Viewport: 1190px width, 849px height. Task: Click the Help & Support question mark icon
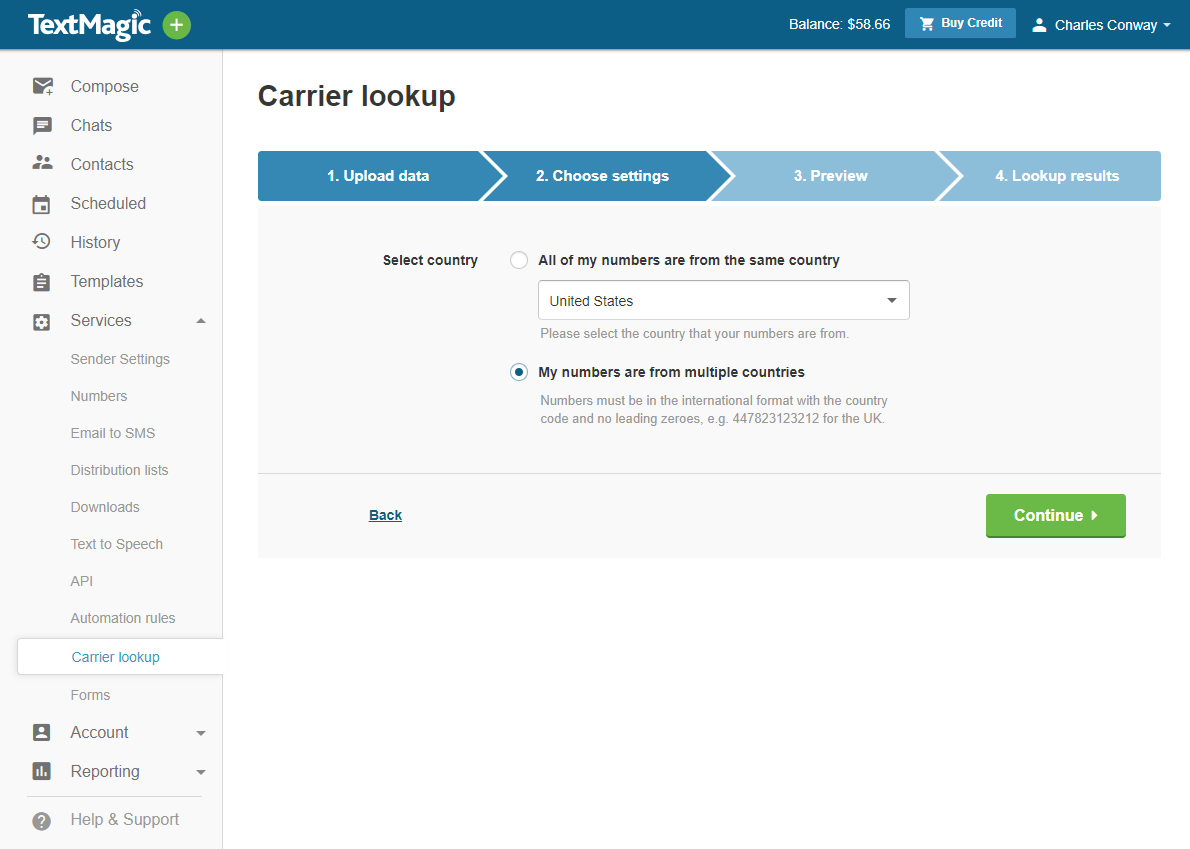pyautogui.click(x=41, y=820)
